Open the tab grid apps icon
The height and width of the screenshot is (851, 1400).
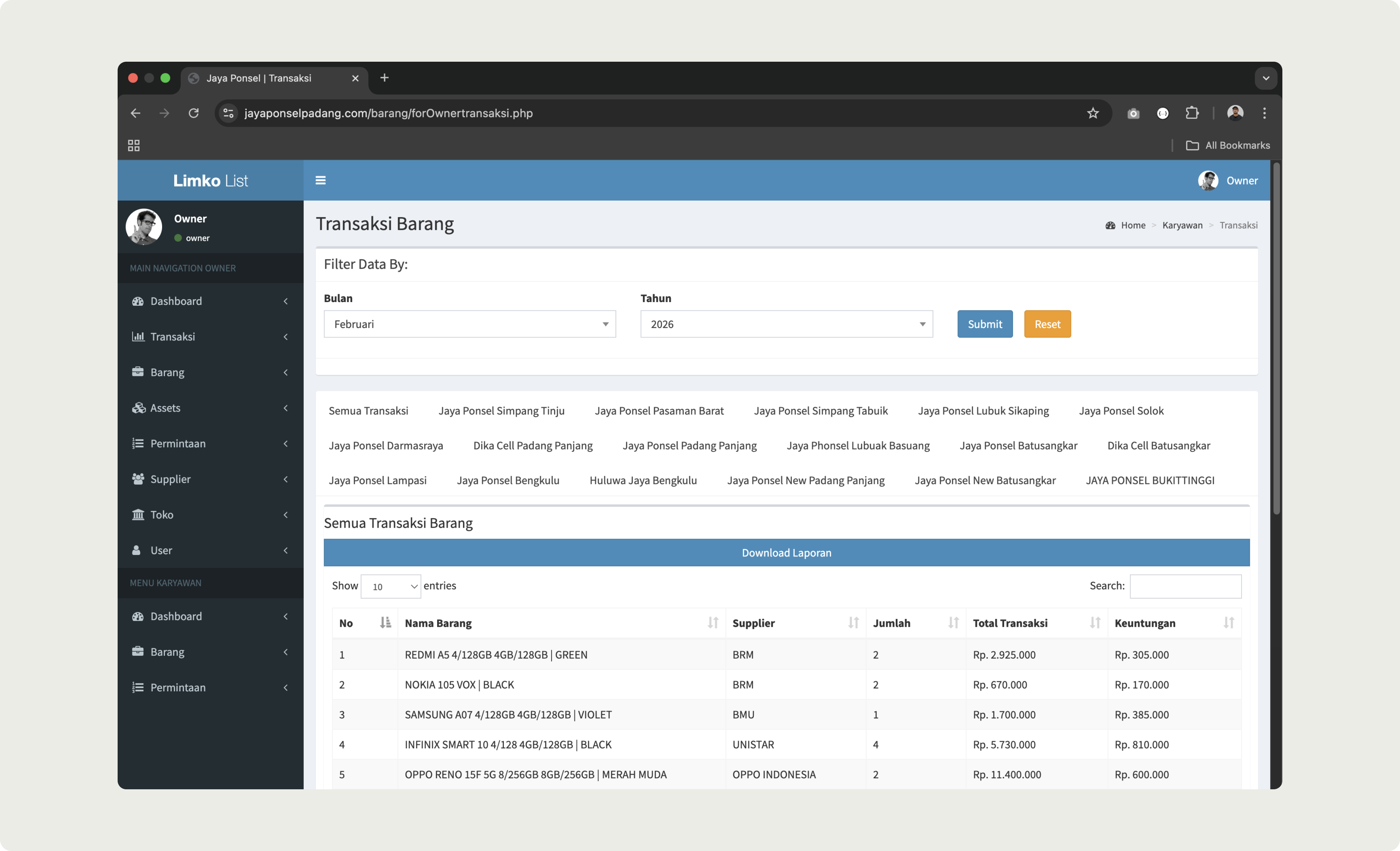click(133, 146)
